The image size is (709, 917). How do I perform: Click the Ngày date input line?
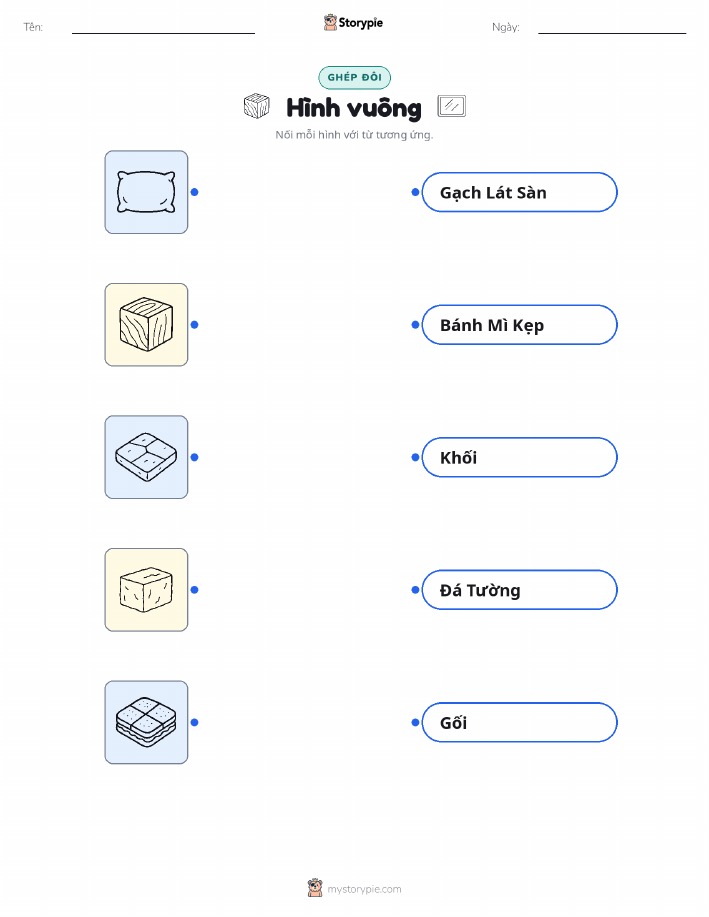(612, 28)
